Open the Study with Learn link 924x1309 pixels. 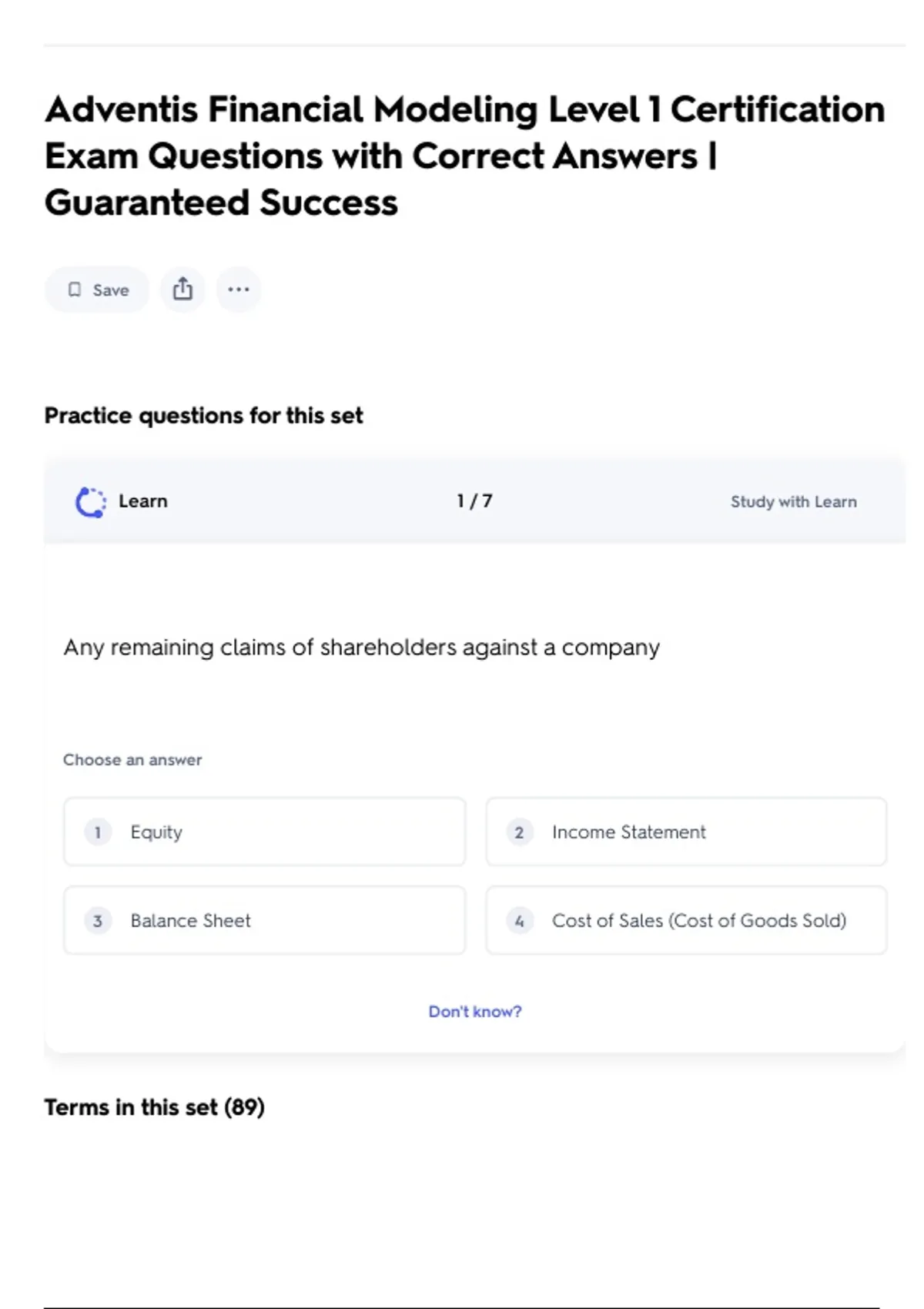(793, 502)
